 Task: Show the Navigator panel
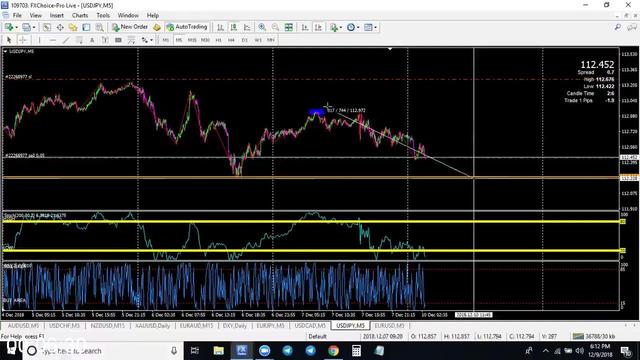coord(73,27)
